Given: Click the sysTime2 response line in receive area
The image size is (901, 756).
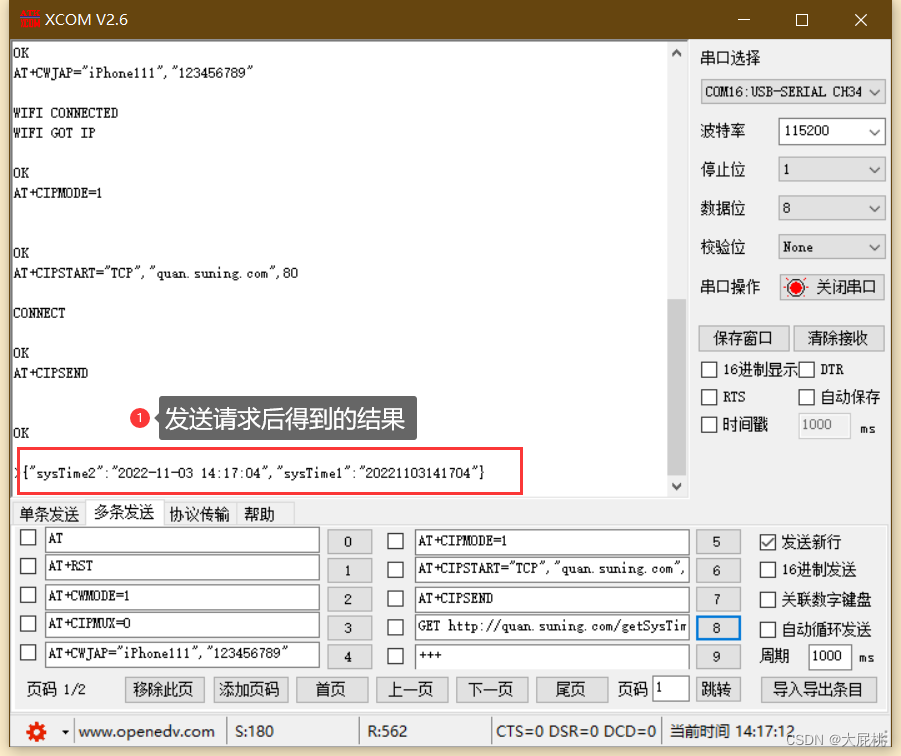Looking at the screenshot, I should click(253, 473).
